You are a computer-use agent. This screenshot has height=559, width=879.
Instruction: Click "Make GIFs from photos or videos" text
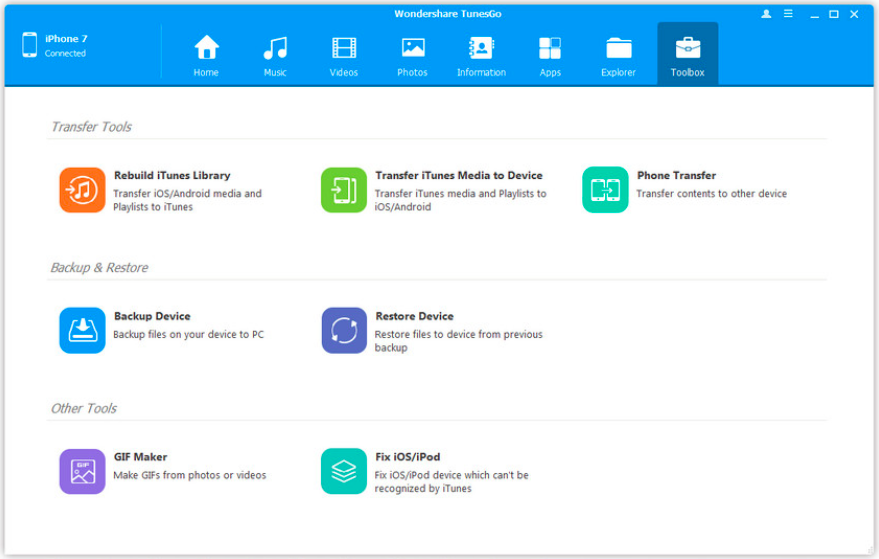point(189,475)
